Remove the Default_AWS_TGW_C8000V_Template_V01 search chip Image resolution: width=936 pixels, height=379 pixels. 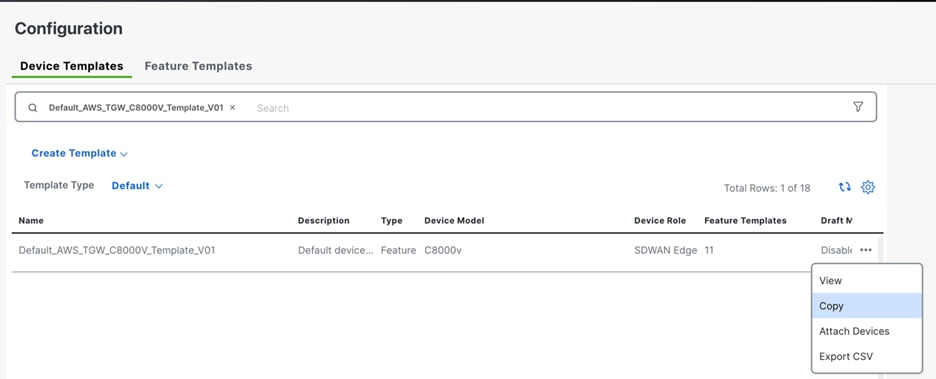pos(233,108)
